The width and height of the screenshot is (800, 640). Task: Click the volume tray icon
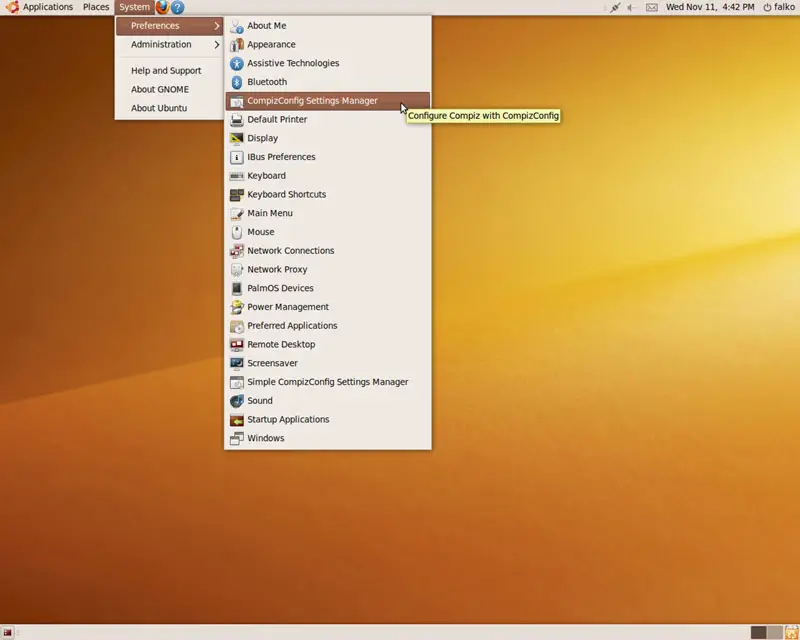click(x=632, y=7)
